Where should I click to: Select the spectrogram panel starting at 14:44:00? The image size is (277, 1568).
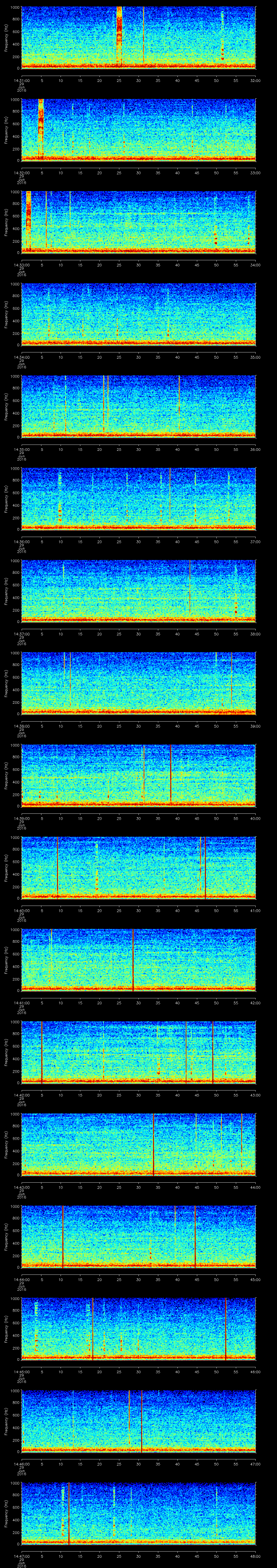click(138, 1237)
